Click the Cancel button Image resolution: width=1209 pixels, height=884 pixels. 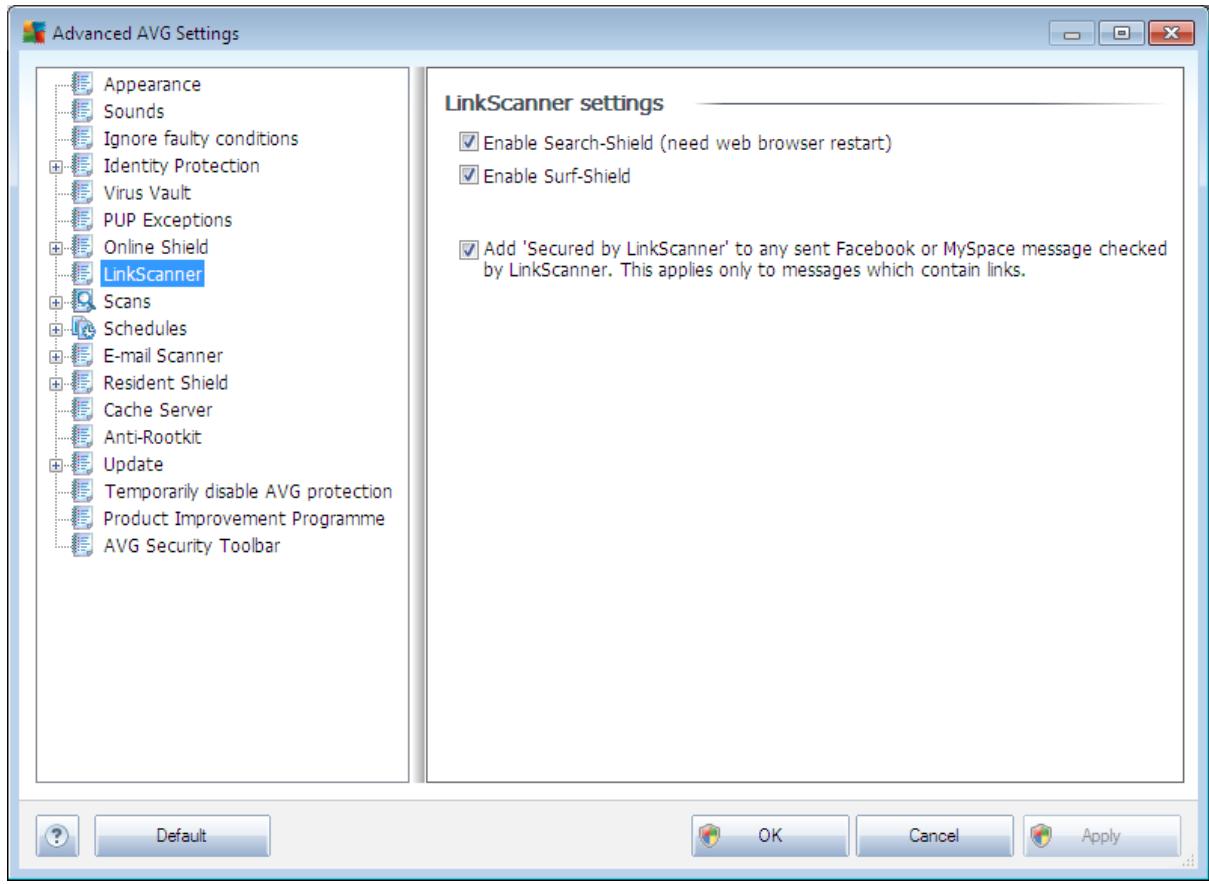pos(934,835)
